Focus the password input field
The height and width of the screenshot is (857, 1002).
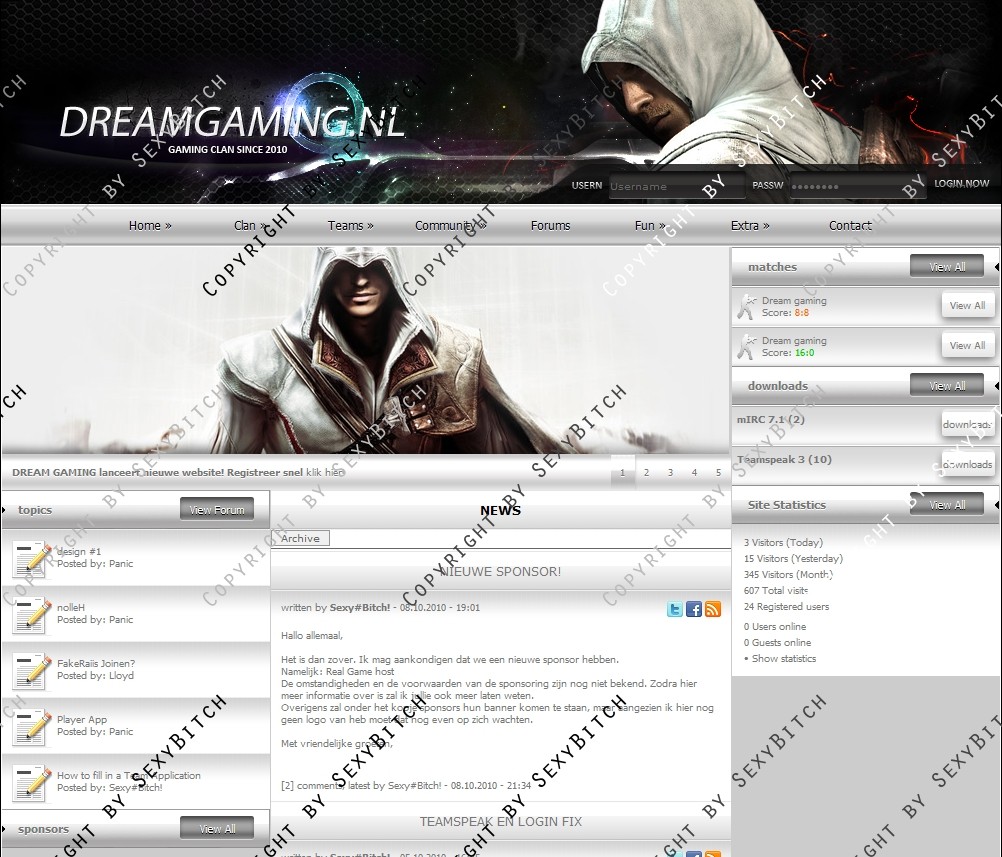[x=858, y=186]
